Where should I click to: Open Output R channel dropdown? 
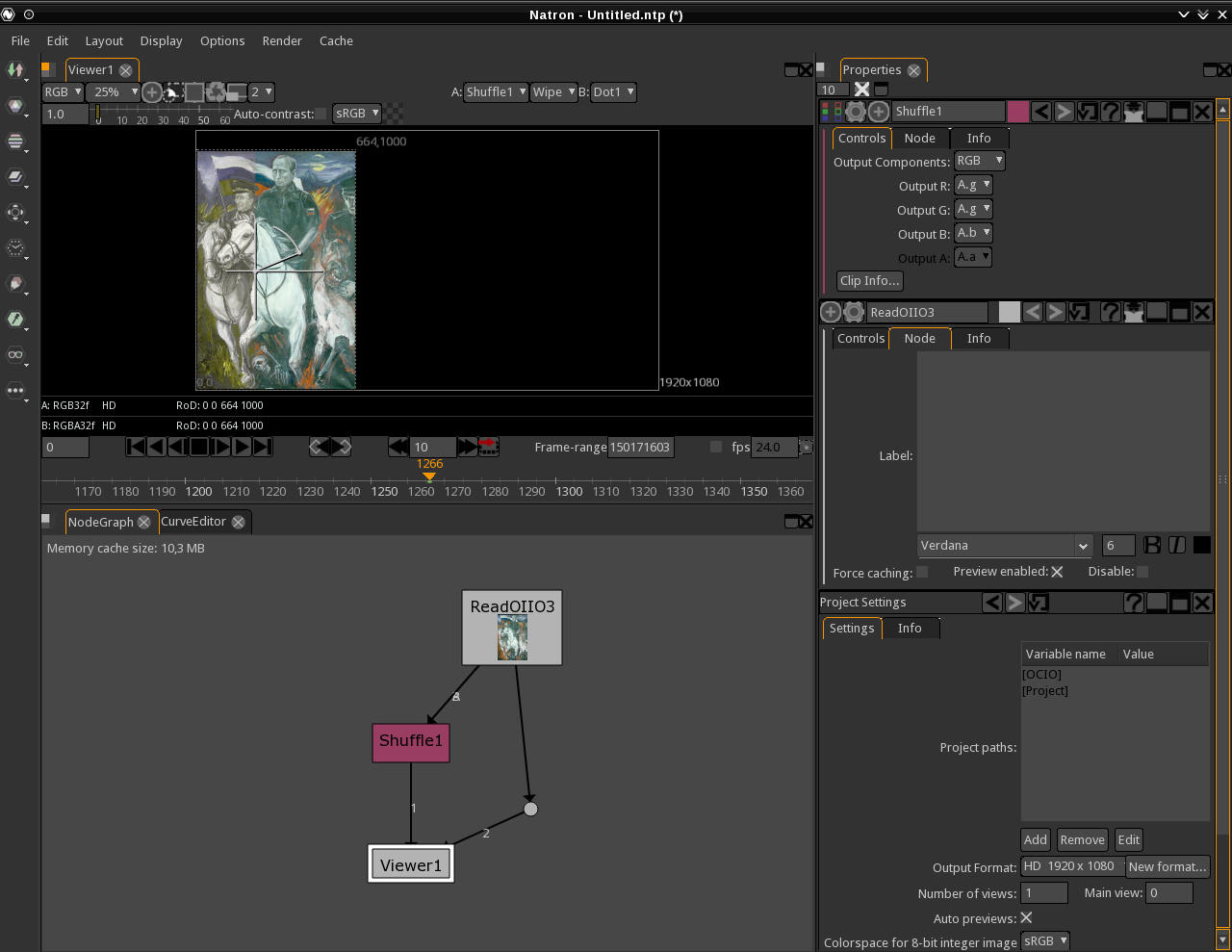[973, 185]
